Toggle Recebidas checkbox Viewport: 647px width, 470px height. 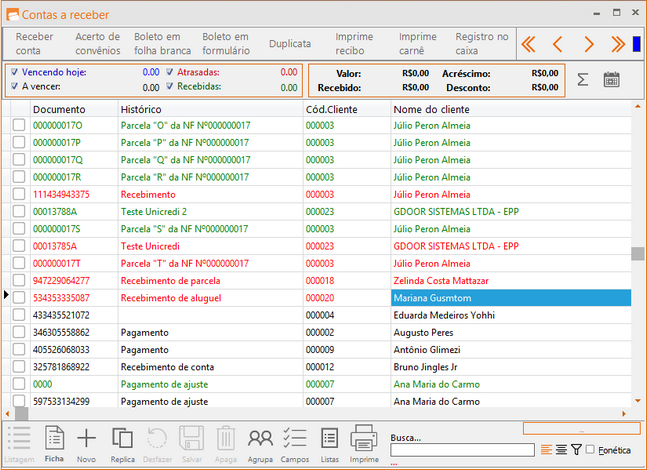point(170,86)
